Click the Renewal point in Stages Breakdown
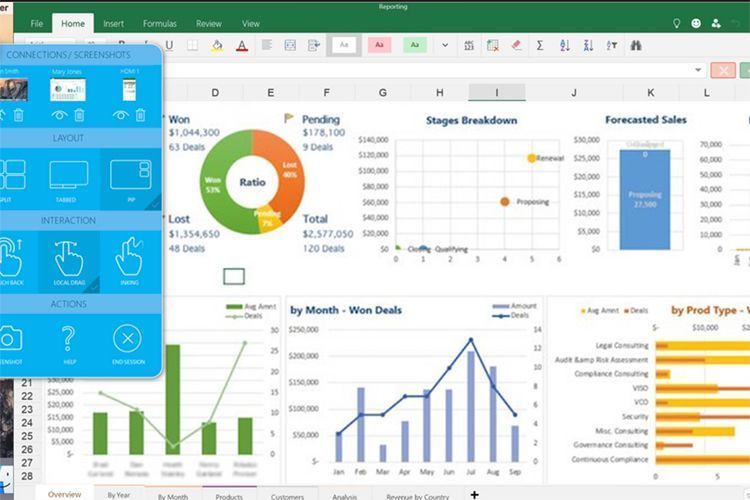The height and width of the screenshot is (500, 750). point(531,158)
